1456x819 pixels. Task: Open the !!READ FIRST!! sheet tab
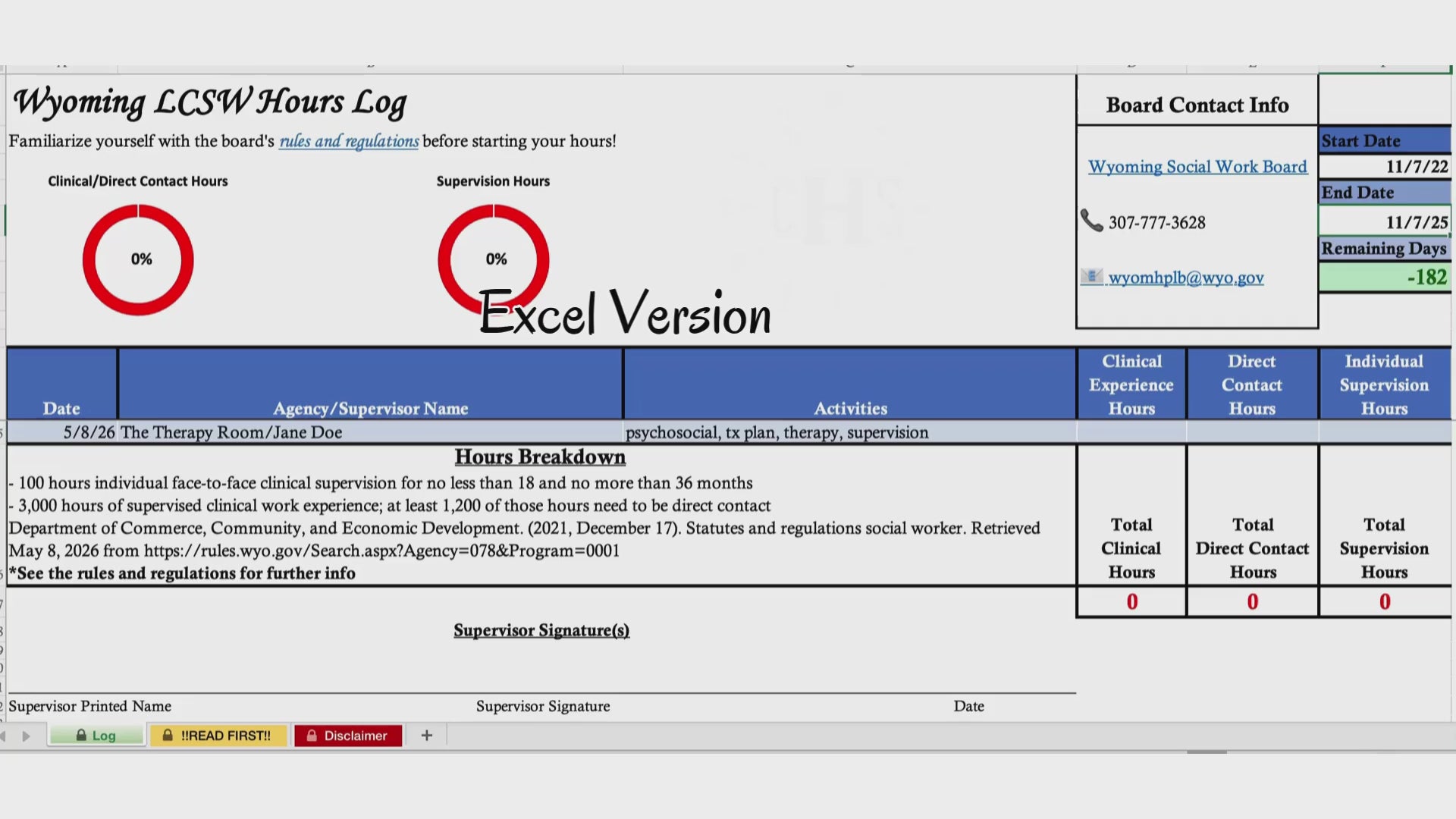(218, 736)
